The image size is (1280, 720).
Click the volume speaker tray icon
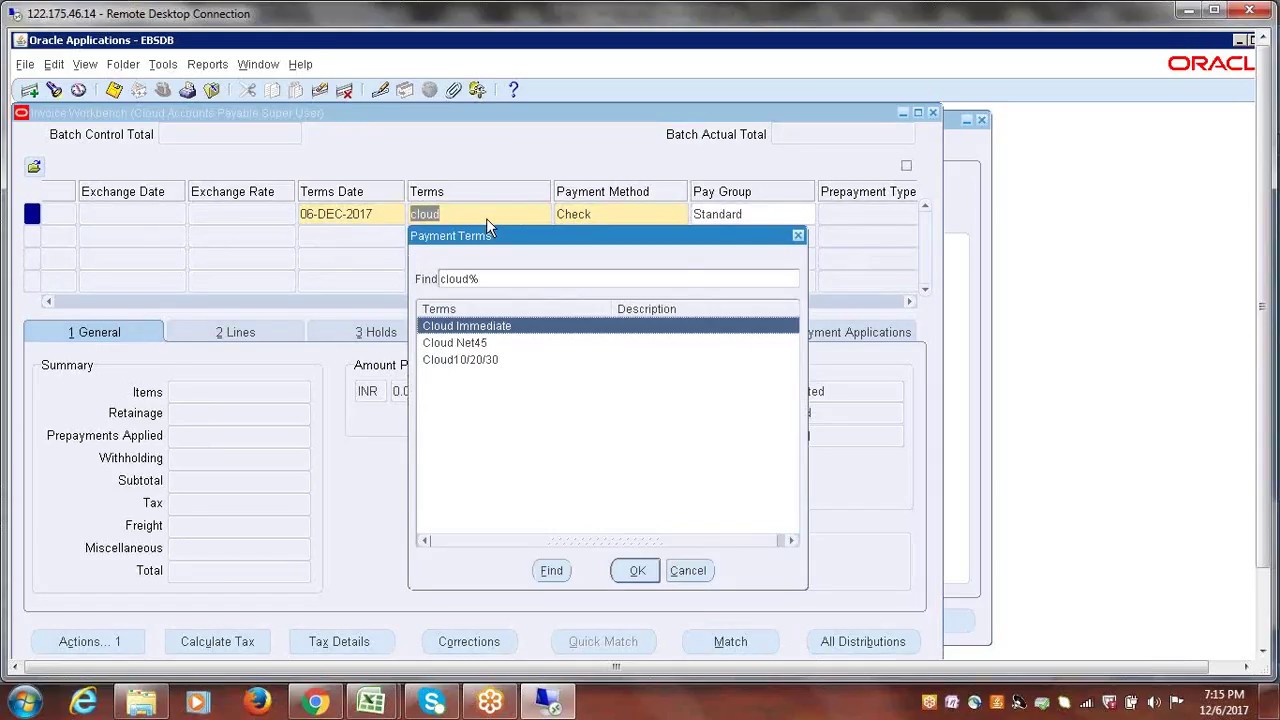tap(1154, 702)
